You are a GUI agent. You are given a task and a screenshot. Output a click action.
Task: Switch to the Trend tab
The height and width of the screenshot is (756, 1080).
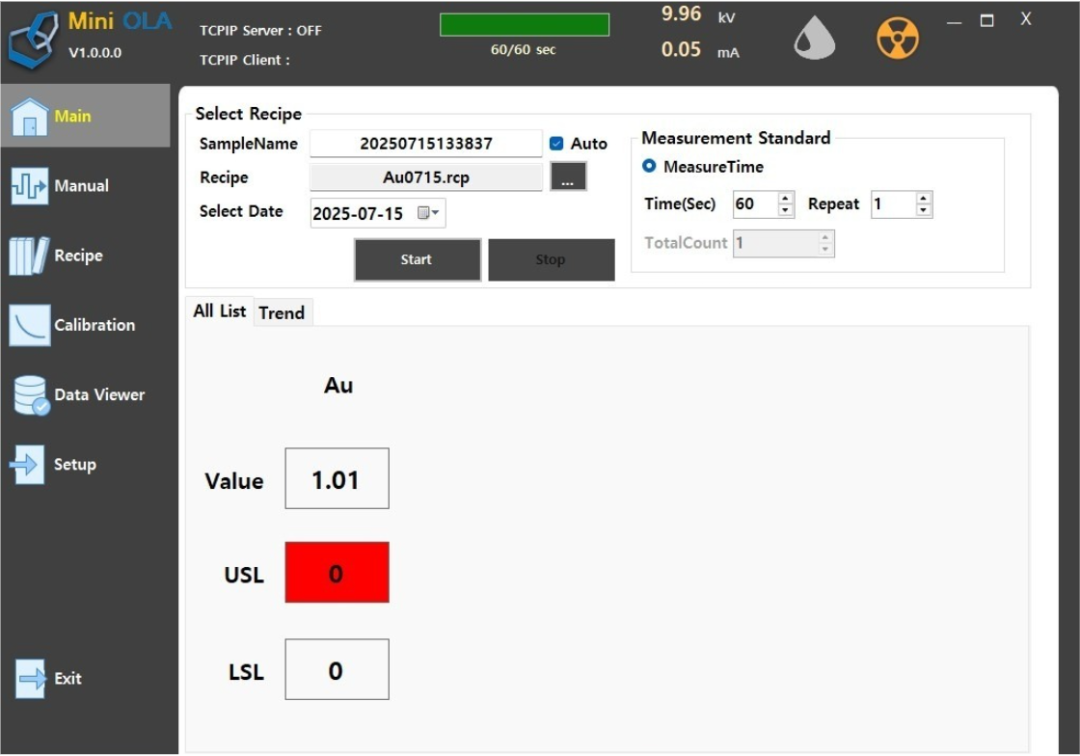coord(282,313)
